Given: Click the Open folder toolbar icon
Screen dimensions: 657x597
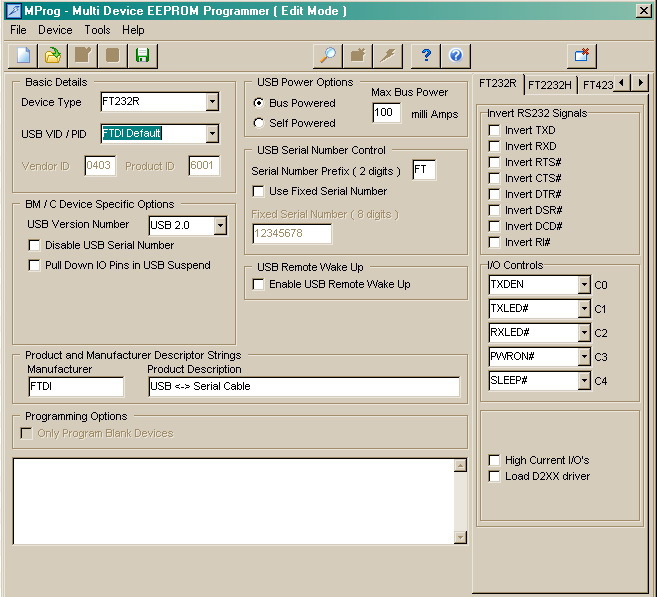Looking at the screenshot, I should pyautogui.click(x=53, y=55).
